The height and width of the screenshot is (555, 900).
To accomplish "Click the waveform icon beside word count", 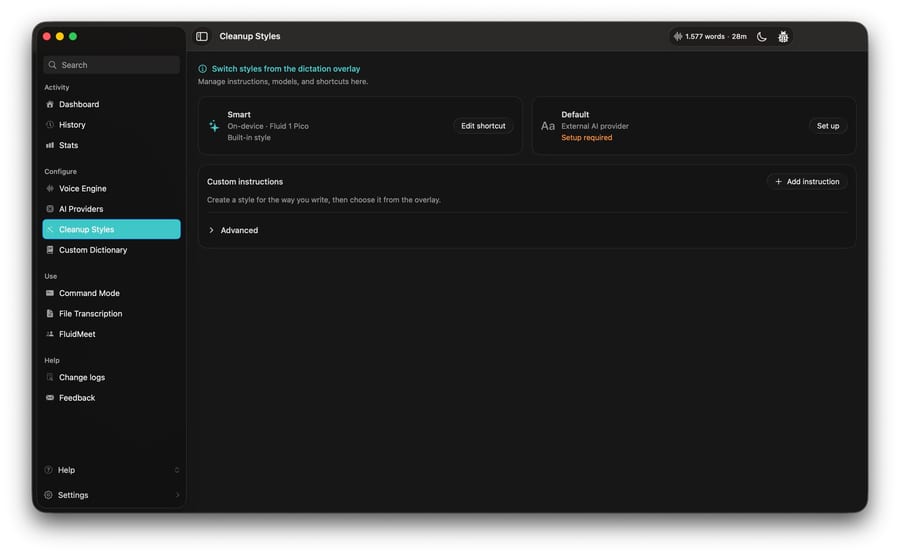I will [678, 36].
